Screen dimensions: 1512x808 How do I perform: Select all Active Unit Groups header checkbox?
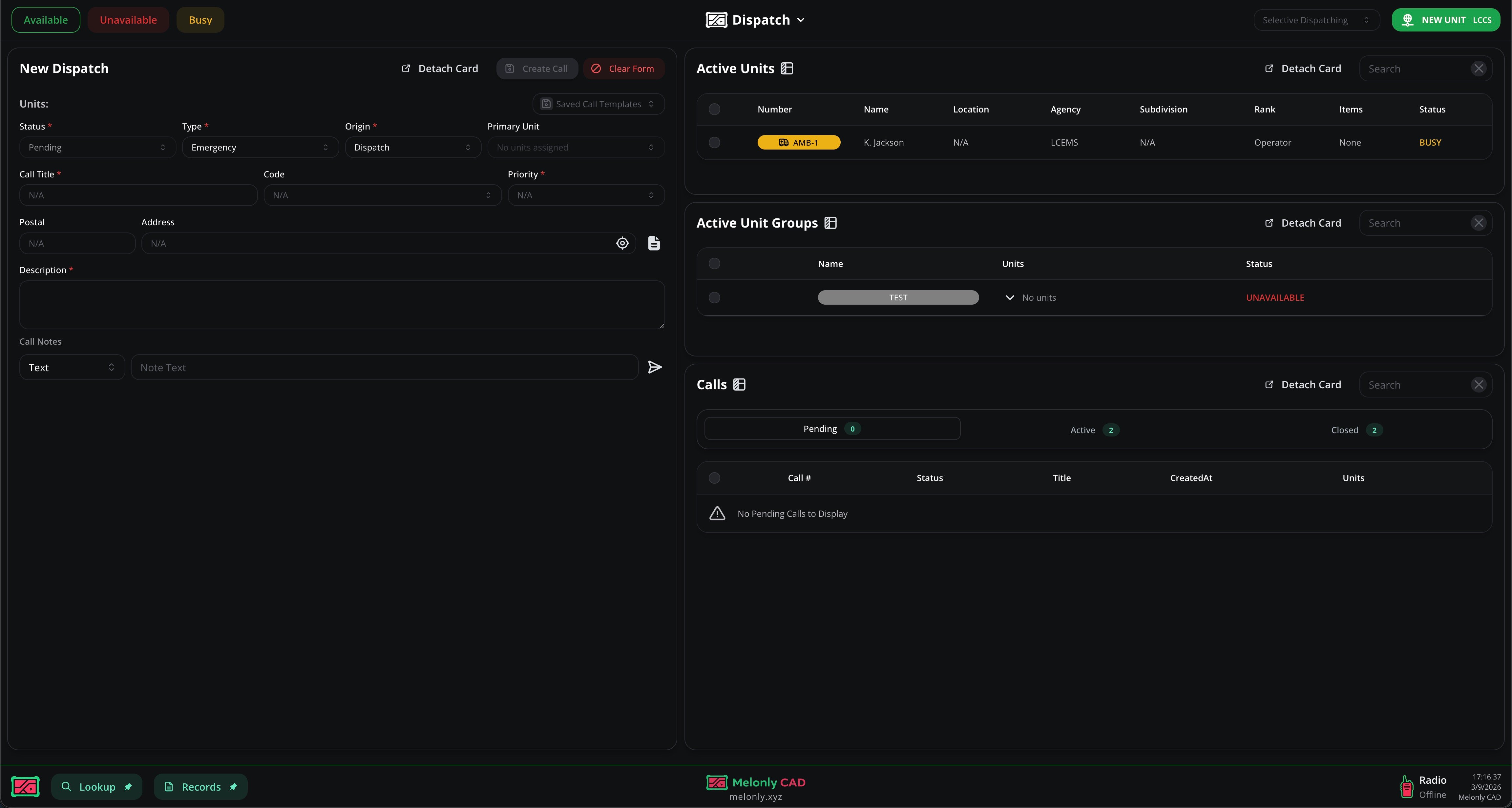[x=714, y=263]
